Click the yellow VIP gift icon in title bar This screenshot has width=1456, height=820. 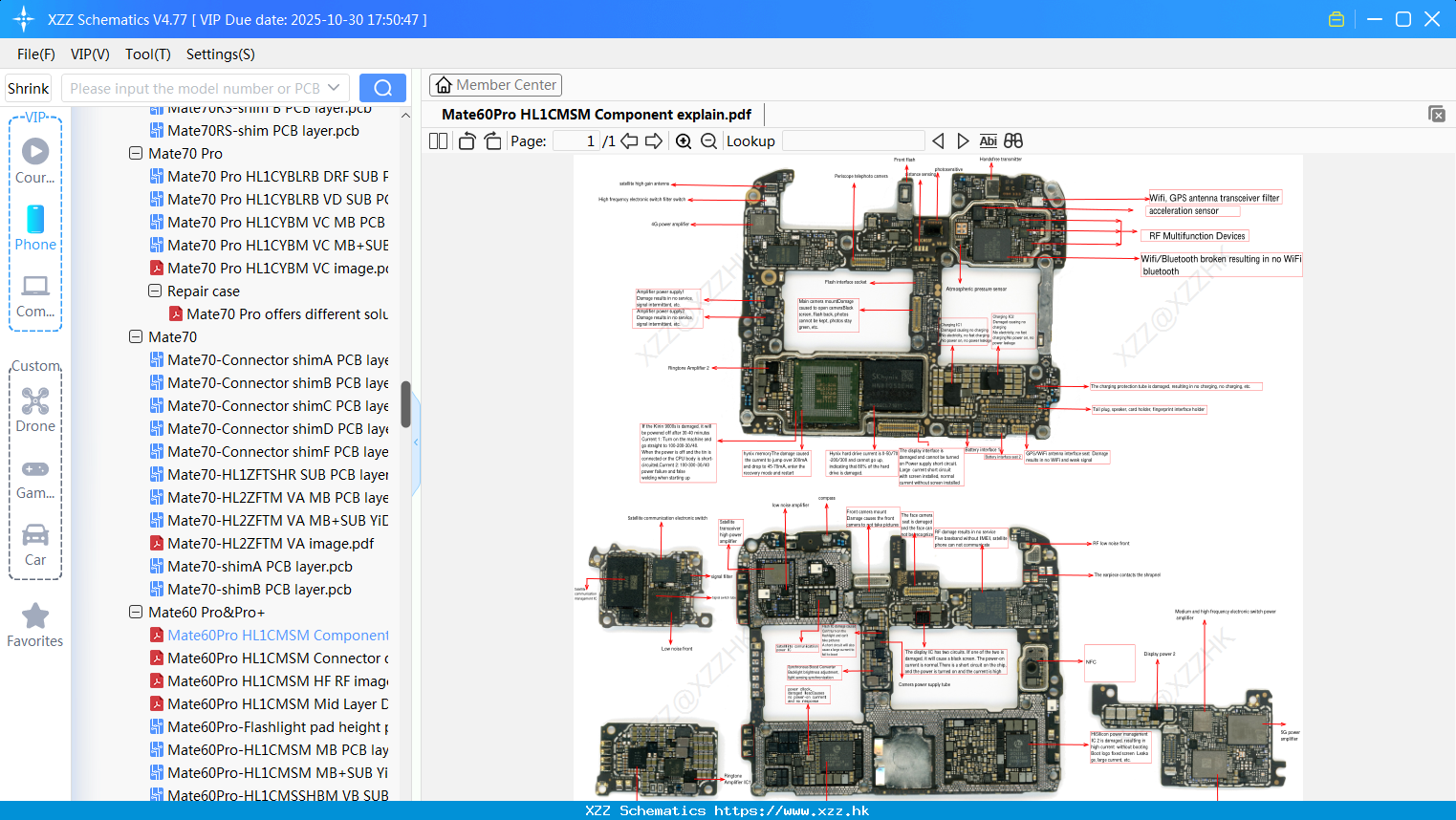[x=1336, y=19]
